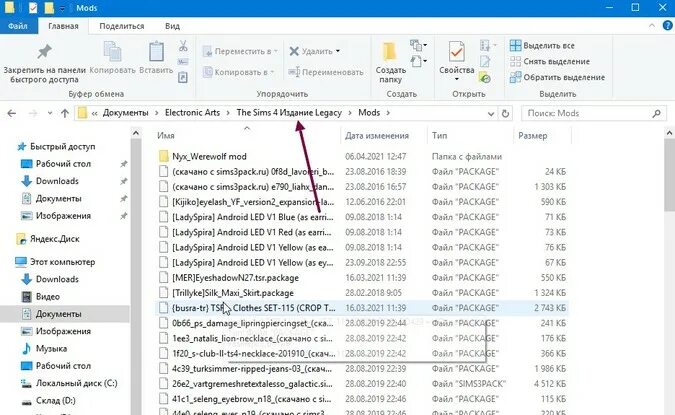Click the Rename (Переименовать) button
The image size is (675, 415).
pyautogui.click(x=326, y=72)
